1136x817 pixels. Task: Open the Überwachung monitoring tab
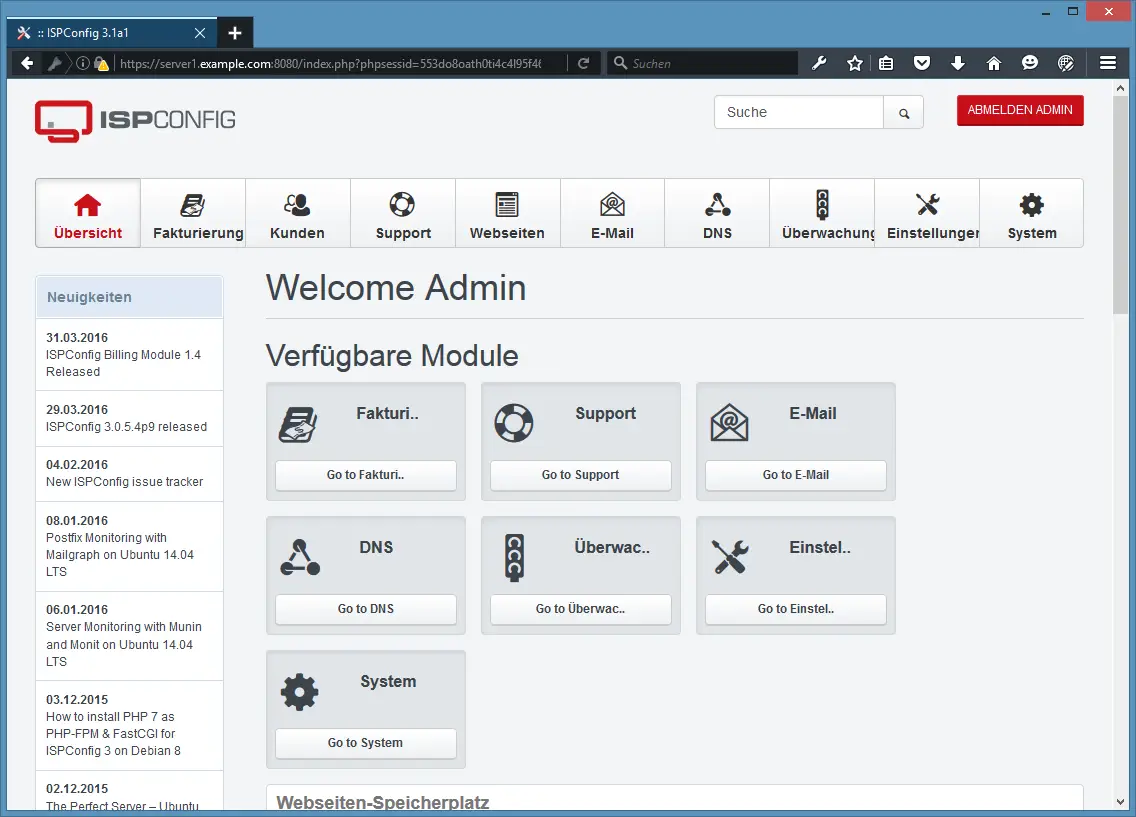(x=822, y=214)
